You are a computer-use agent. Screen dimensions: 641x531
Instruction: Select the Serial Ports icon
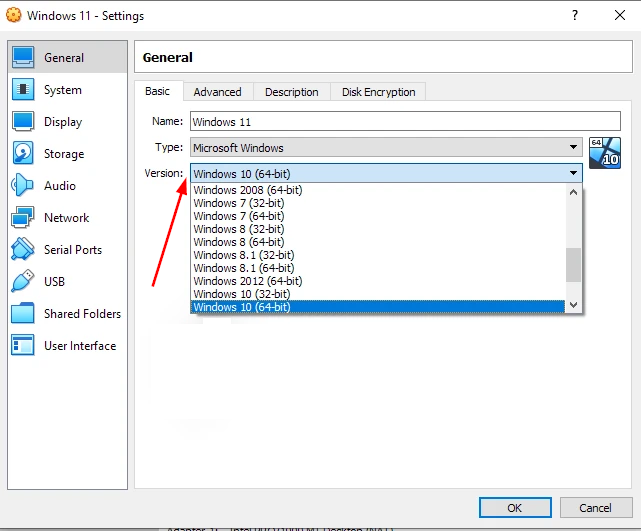coord(23,249)
